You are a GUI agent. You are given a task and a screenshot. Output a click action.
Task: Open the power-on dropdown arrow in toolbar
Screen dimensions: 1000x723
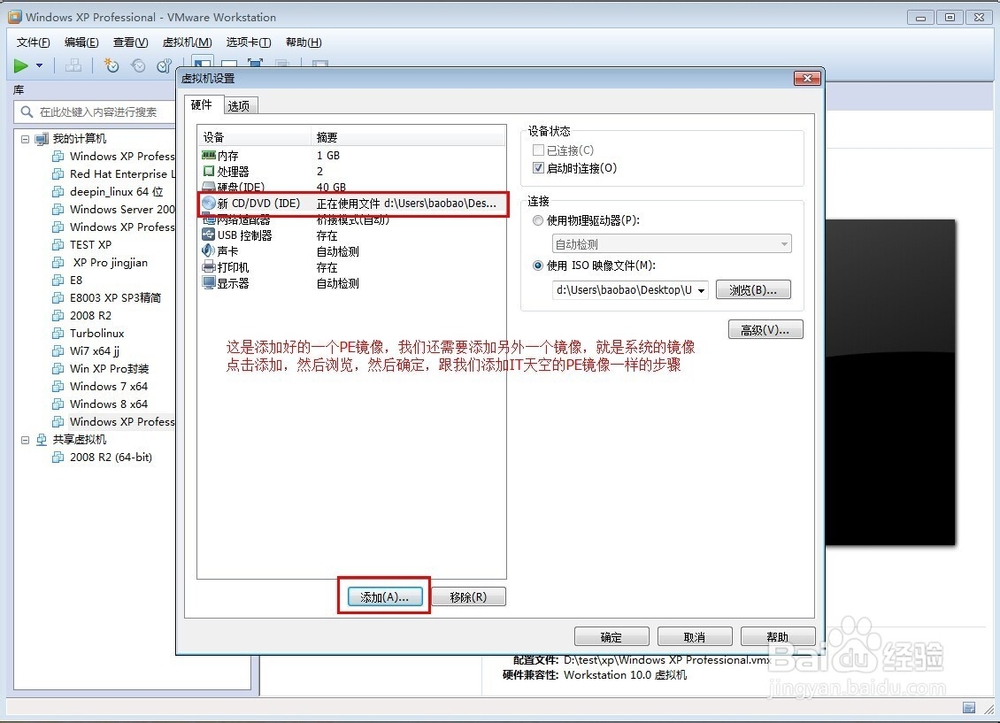[x=40, y=66]
